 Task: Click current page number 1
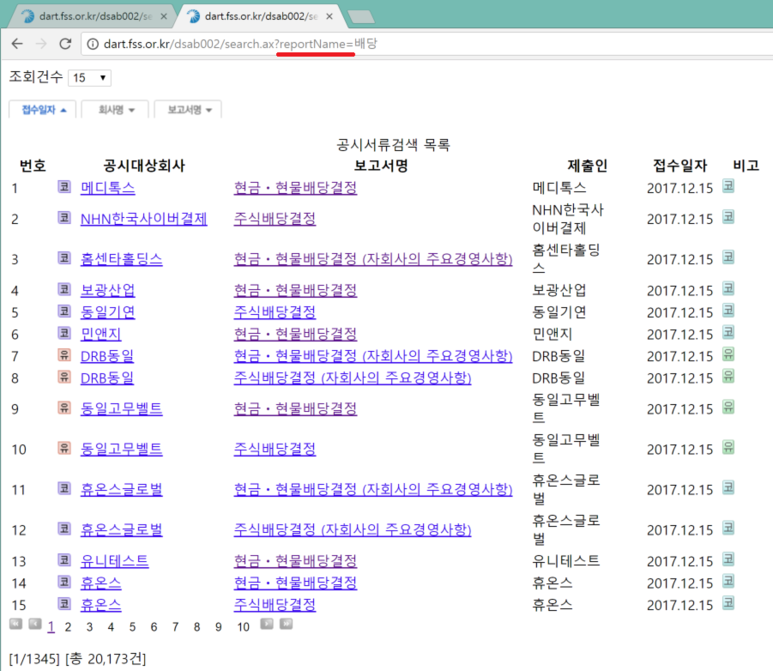click(51, 627)
